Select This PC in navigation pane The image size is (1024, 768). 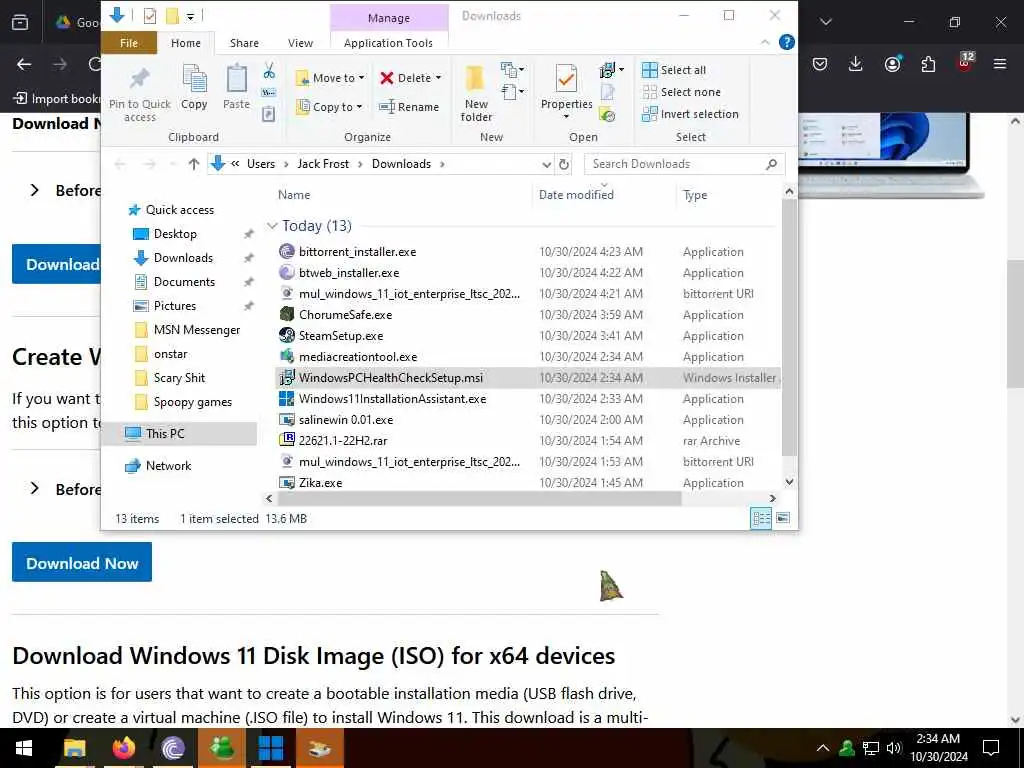[165, 434]
